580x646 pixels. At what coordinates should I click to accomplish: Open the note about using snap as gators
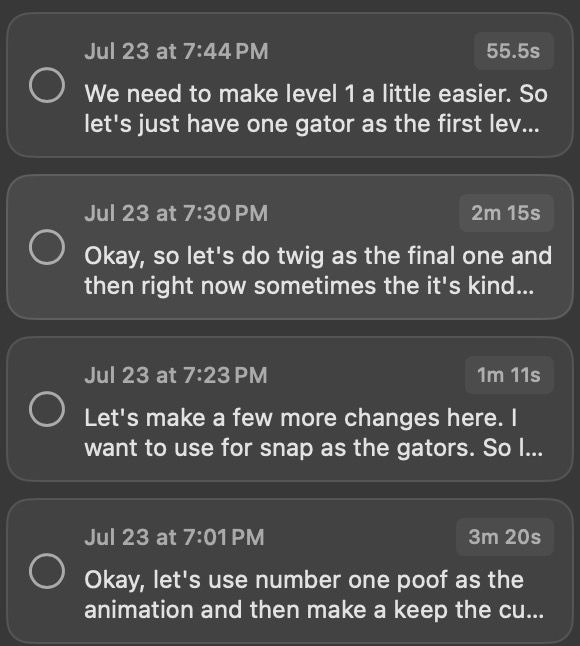point(290,409)
